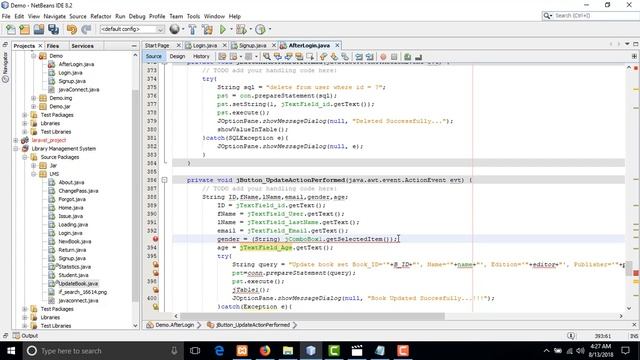640x360 pixels.
Task: Minimize the Projects panel
Action: click(x=134, y=46)
